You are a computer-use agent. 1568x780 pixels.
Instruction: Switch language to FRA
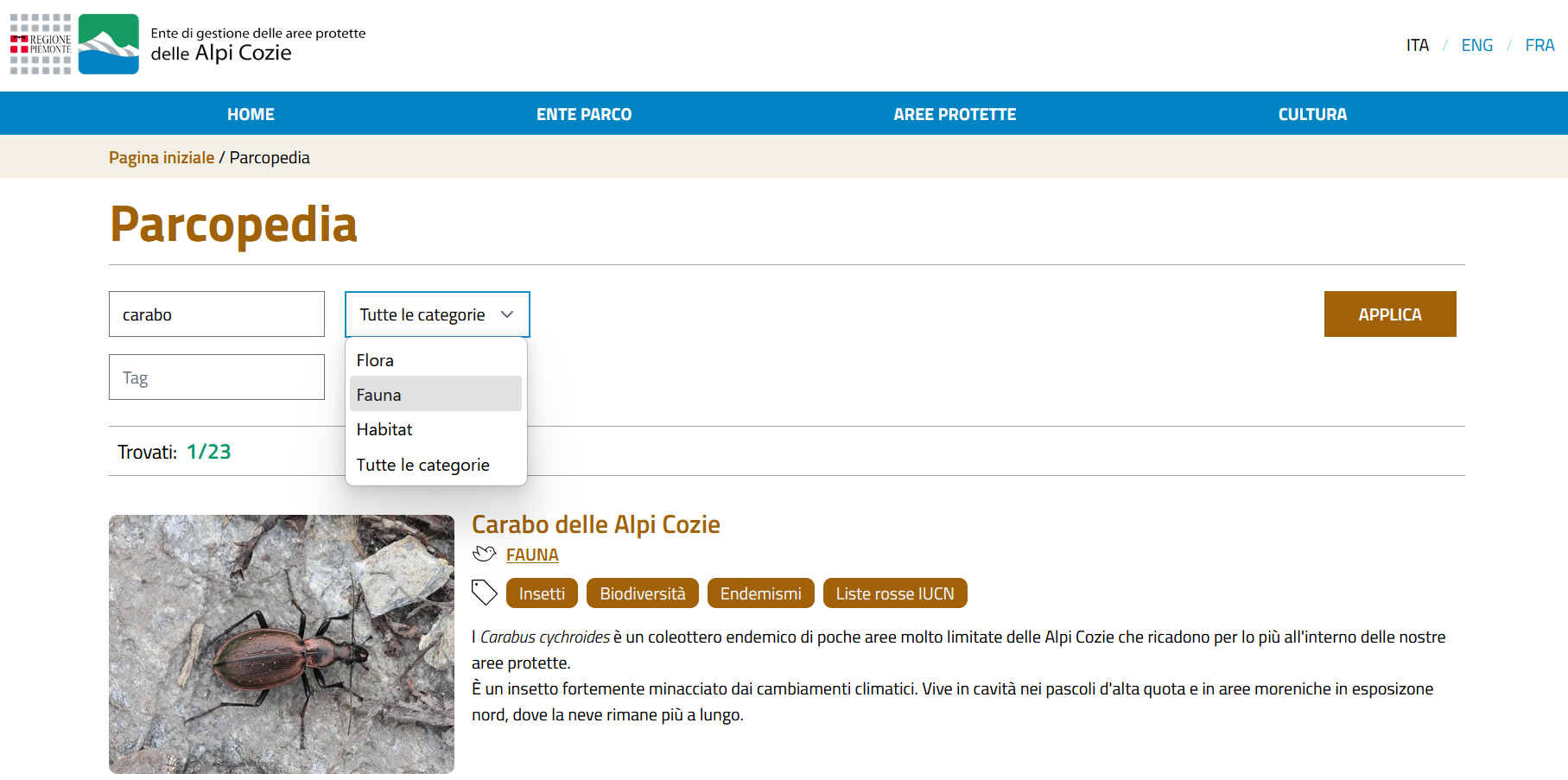[1539, 45]
